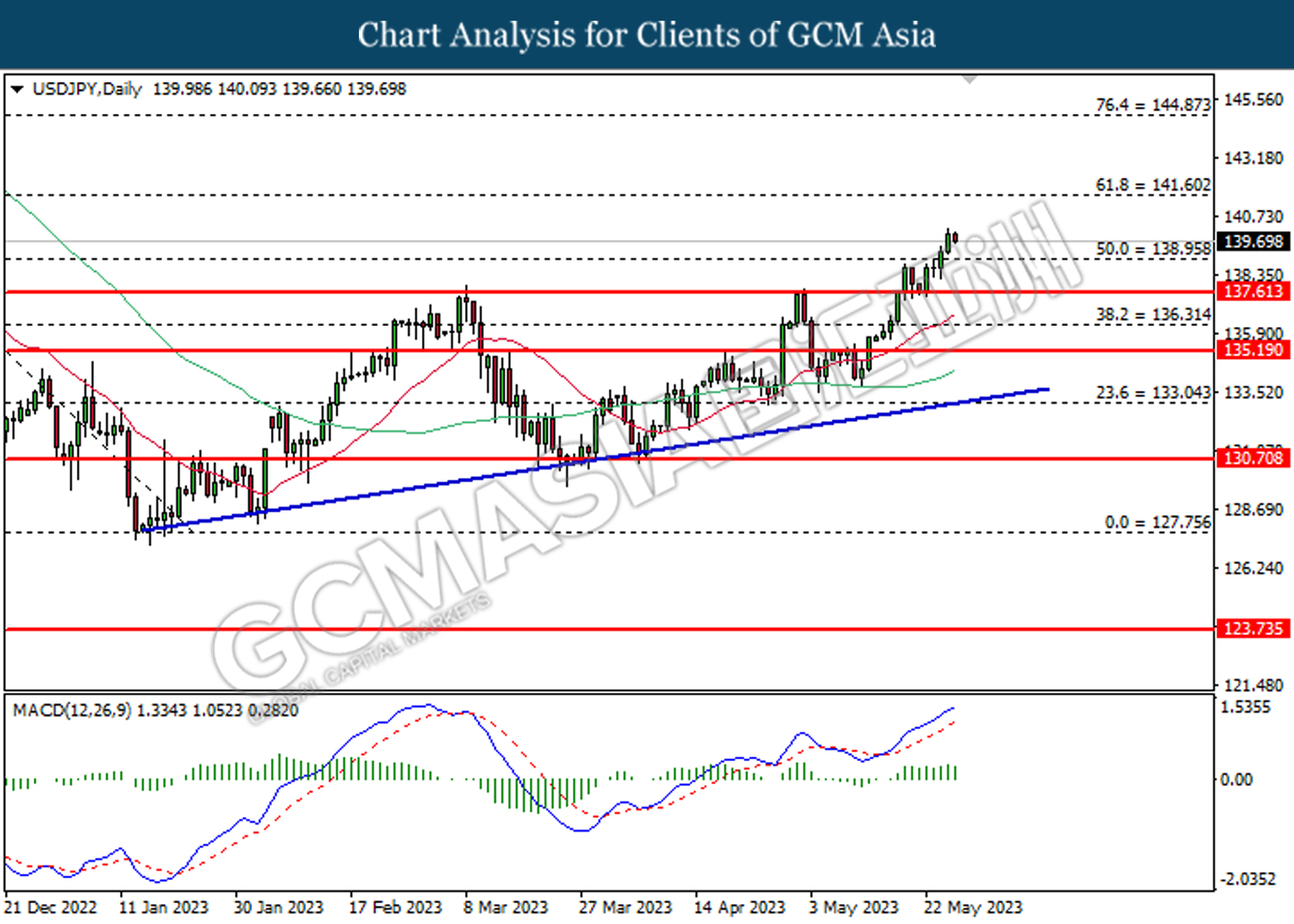Image resolution: width=1294 pixels, height=924 pixels.
Task: Click the Fibonacci label 38.2 = 136.314
Action: click(1153, 315)
